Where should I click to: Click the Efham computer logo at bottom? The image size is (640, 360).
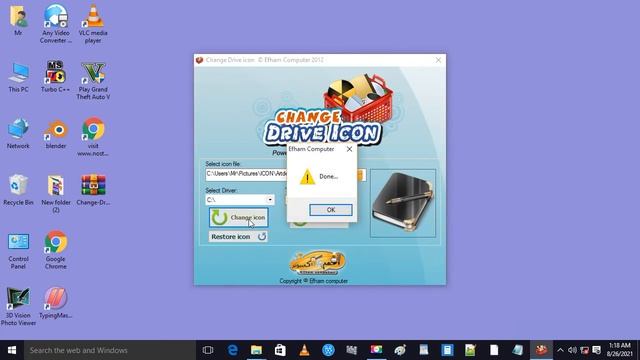[x=317, y=262]
